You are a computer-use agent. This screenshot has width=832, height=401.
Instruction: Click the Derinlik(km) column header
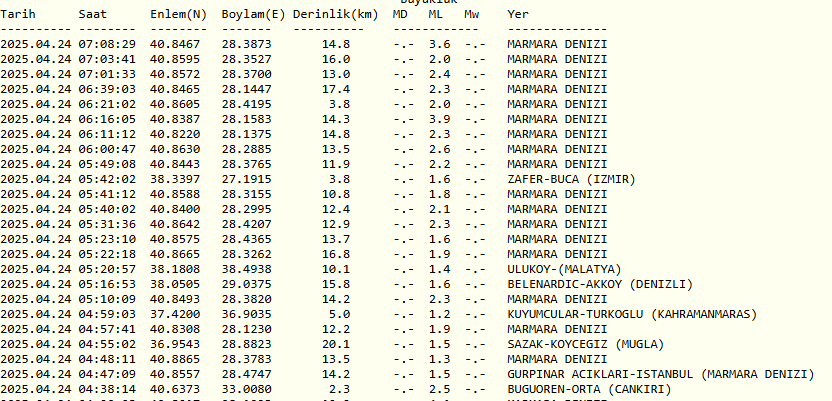pos(335,16)
